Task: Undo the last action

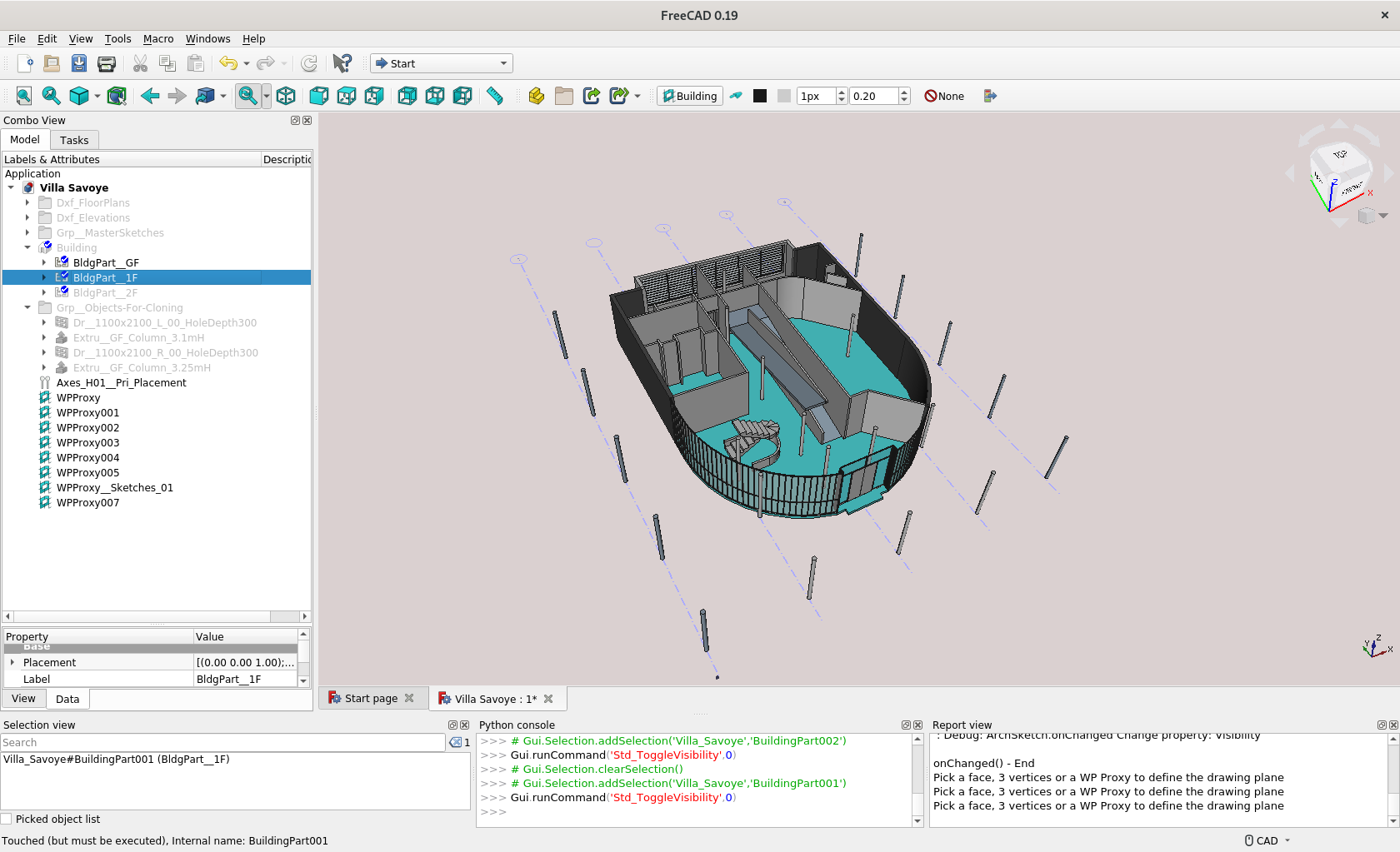Action: [227, 63]
